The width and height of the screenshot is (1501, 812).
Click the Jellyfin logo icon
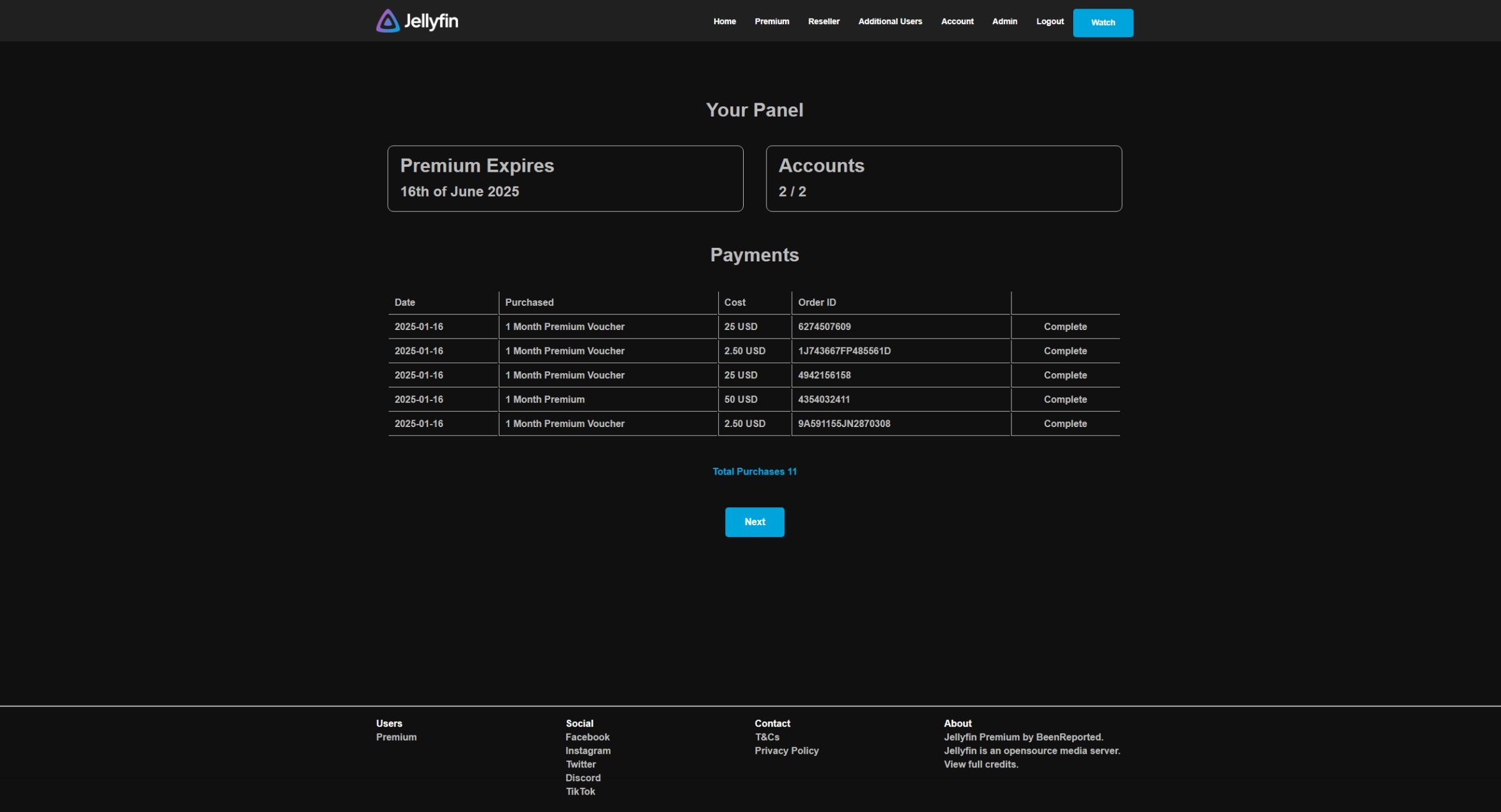pyautogui.click(x=388, y=21)
